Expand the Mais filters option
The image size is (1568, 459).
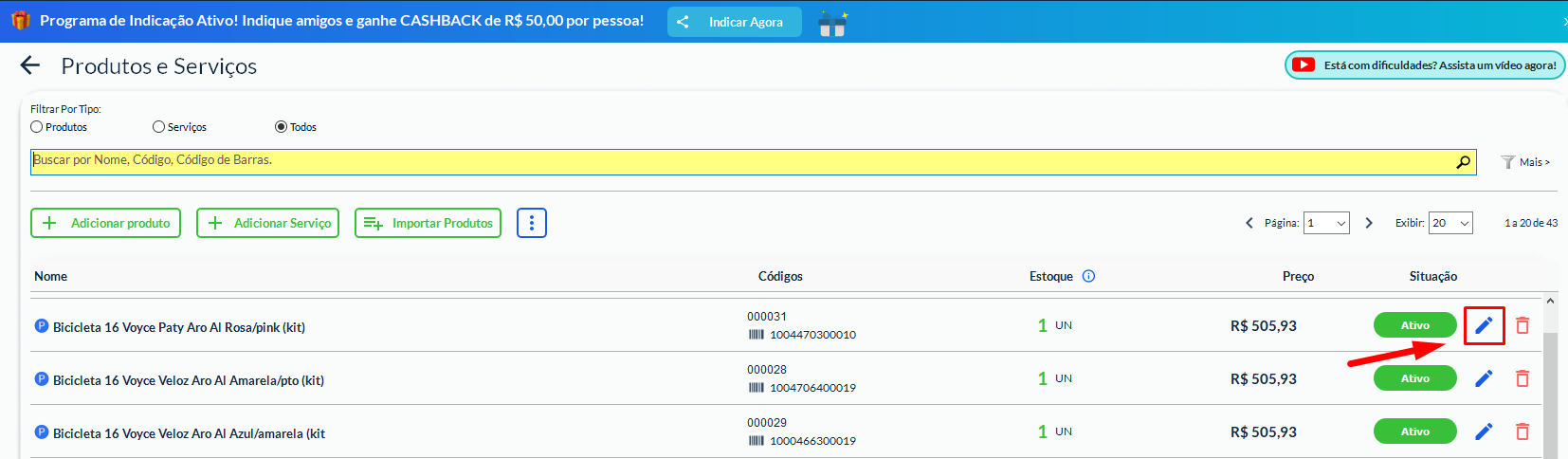click(x=1526, y=162)
